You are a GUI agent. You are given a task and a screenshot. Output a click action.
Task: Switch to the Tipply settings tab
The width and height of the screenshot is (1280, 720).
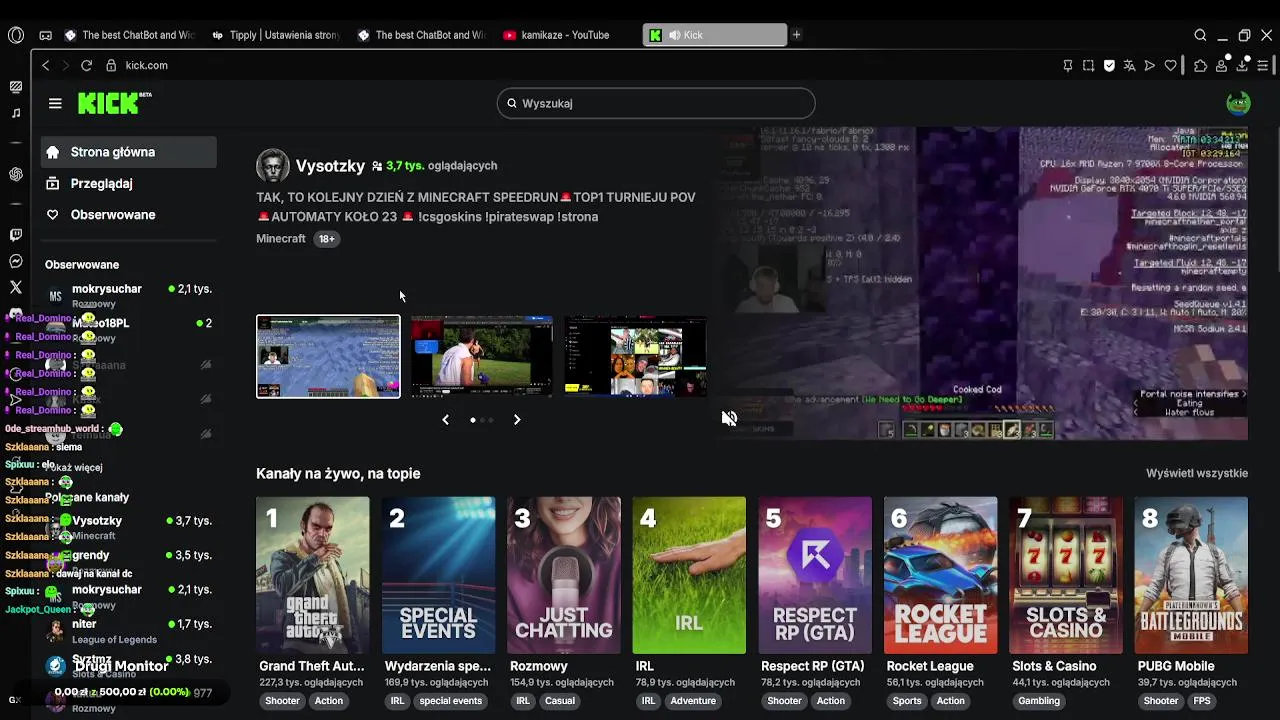tap(275, 35)
